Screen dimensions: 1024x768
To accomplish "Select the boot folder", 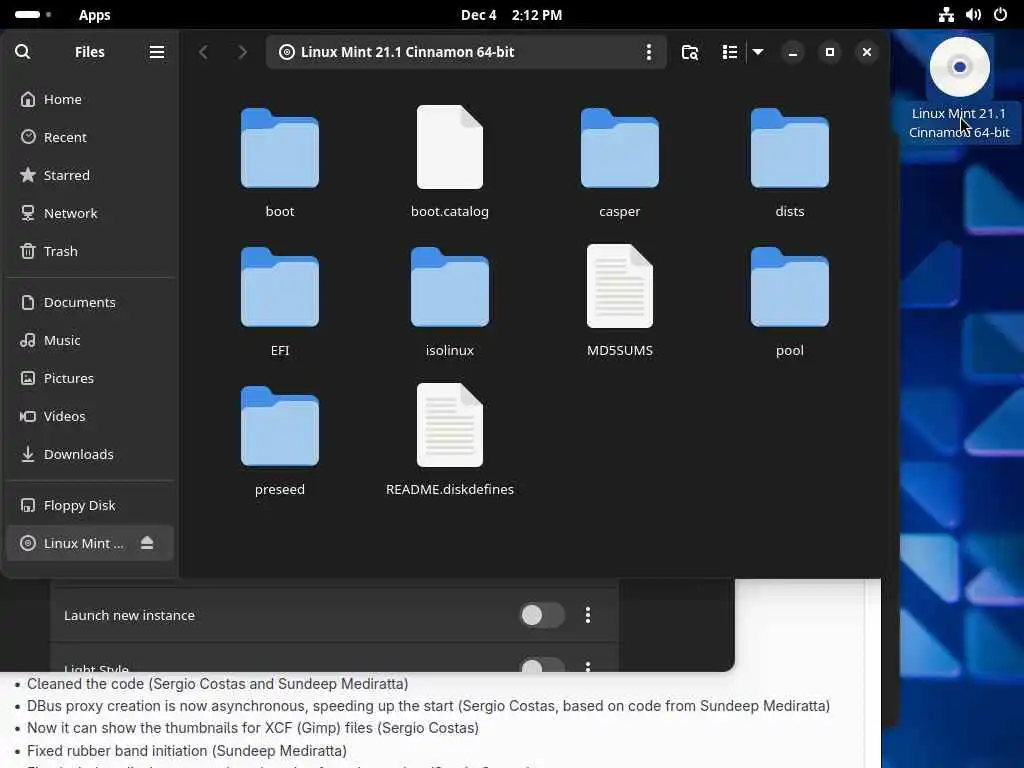I will pyautogui.click(x=280, y=162).
